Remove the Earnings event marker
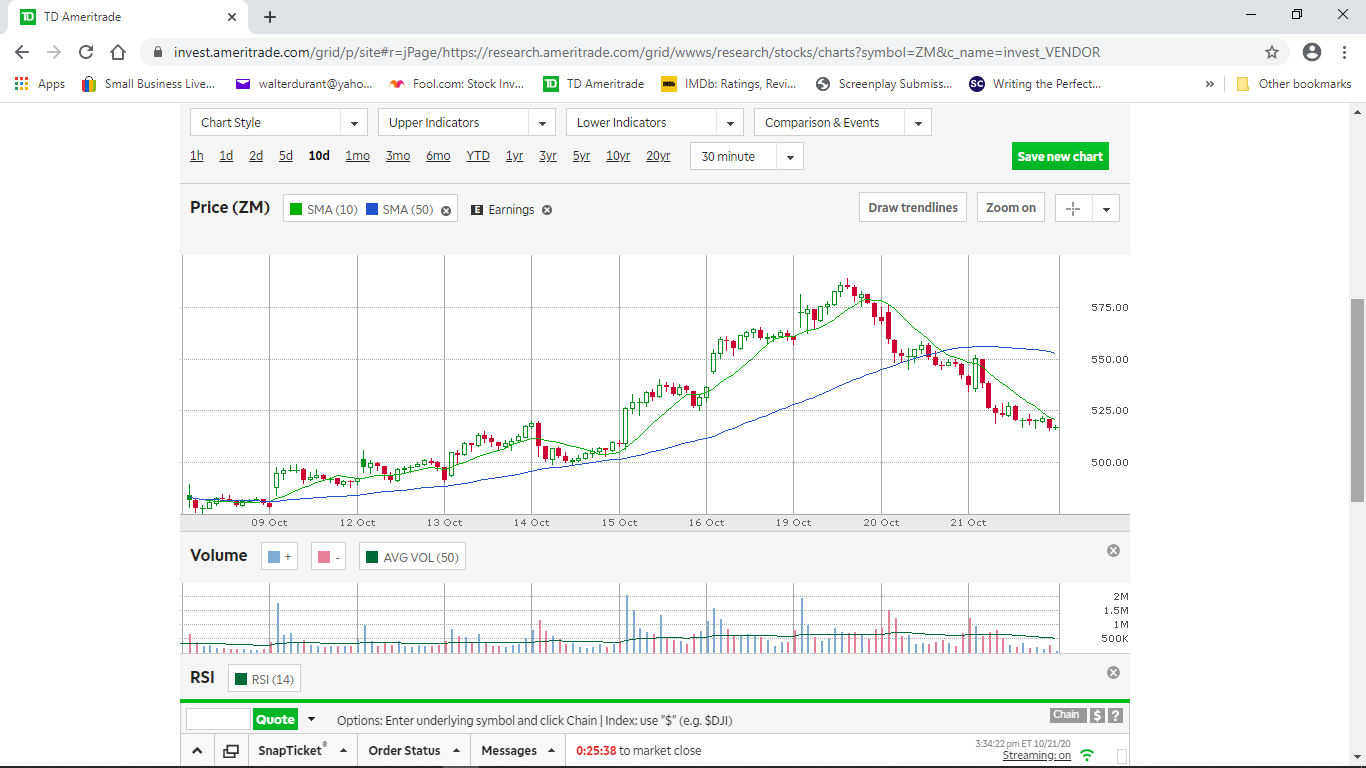The height and width of the screenshot is (768, 1366). pos(547,210)
